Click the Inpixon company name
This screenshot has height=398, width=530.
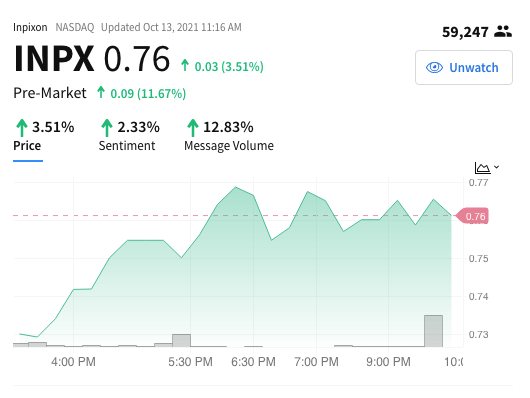coord(30,27)
